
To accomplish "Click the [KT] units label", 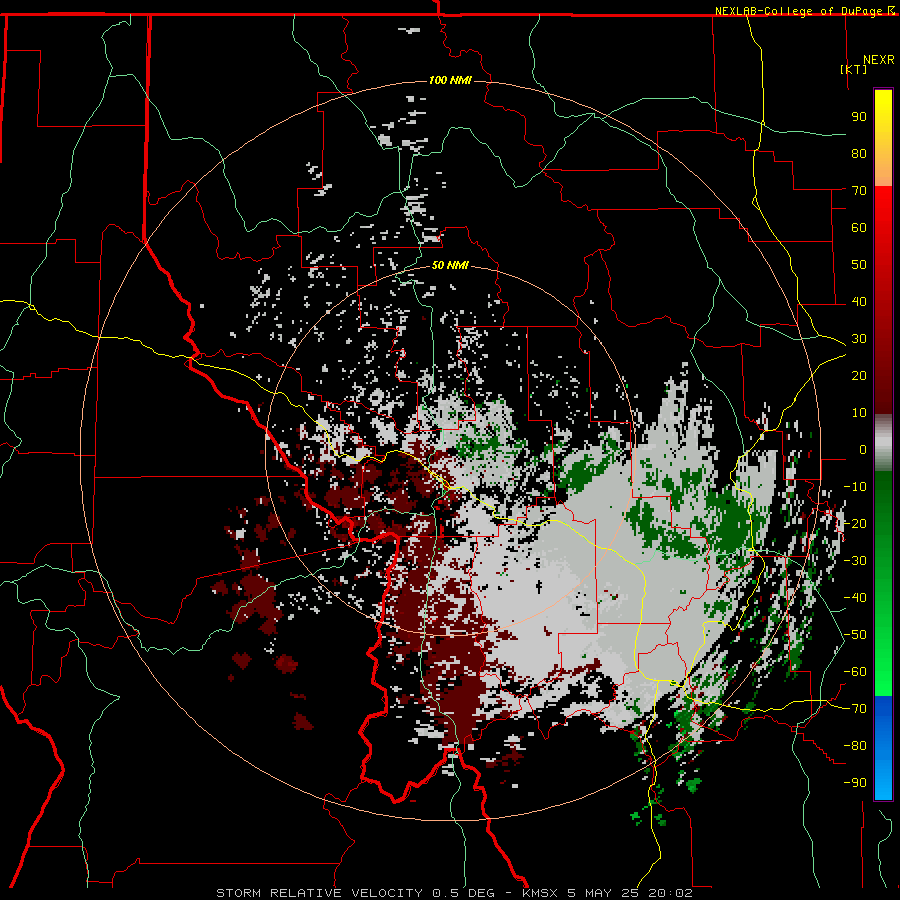I will [854, 69].
